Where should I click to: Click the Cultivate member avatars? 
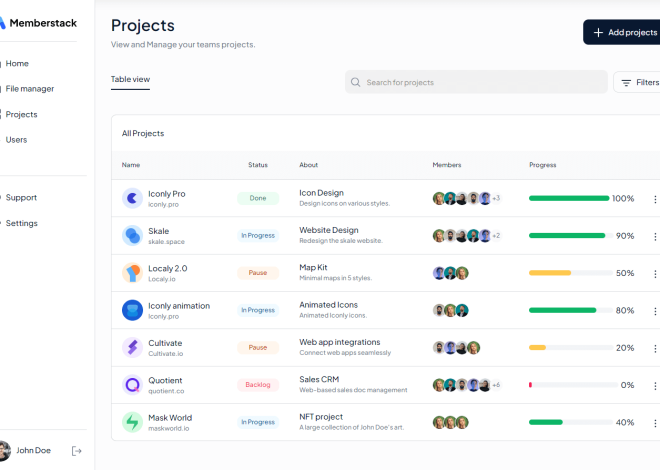coord(456,348)
